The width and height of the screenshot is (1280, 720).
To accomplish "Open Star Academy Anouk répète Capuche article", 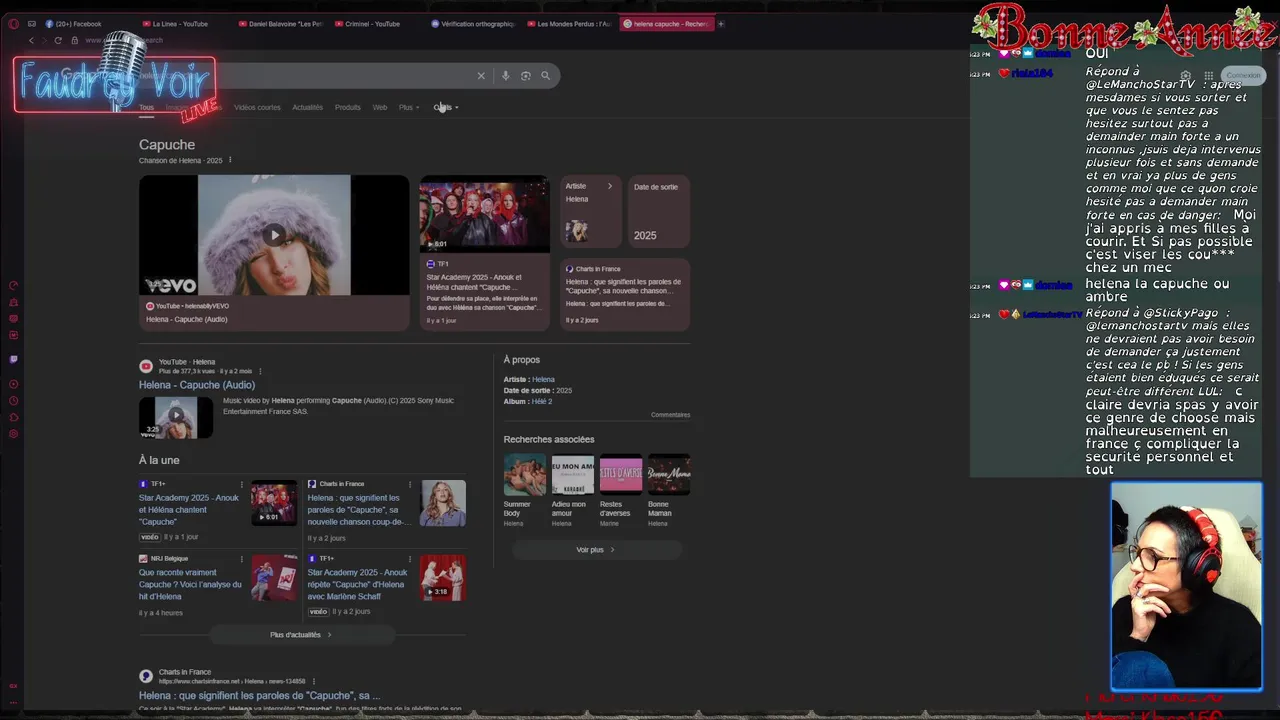I will [358, 584].
